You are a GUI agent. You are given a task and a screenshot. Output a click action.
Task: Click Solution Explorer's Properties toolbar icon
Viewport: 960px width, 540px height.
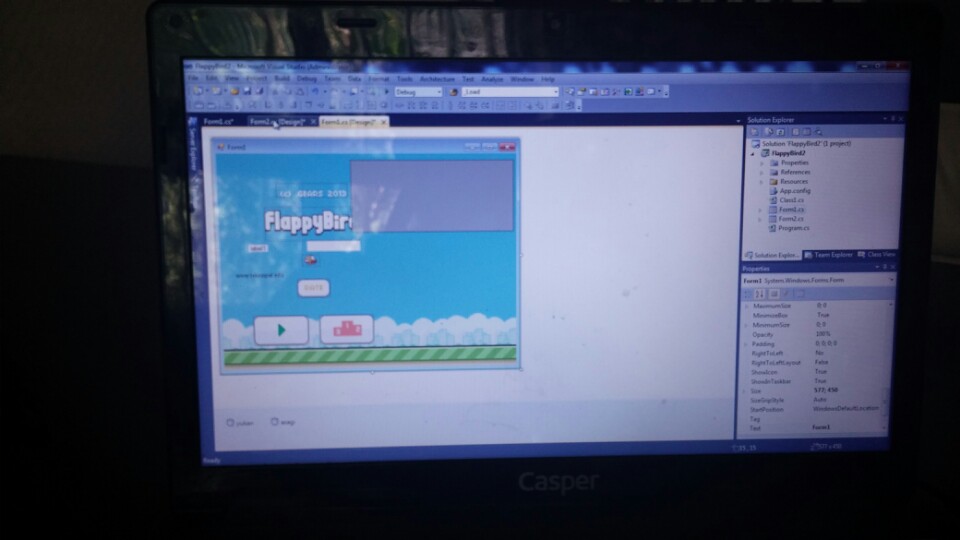754,132
